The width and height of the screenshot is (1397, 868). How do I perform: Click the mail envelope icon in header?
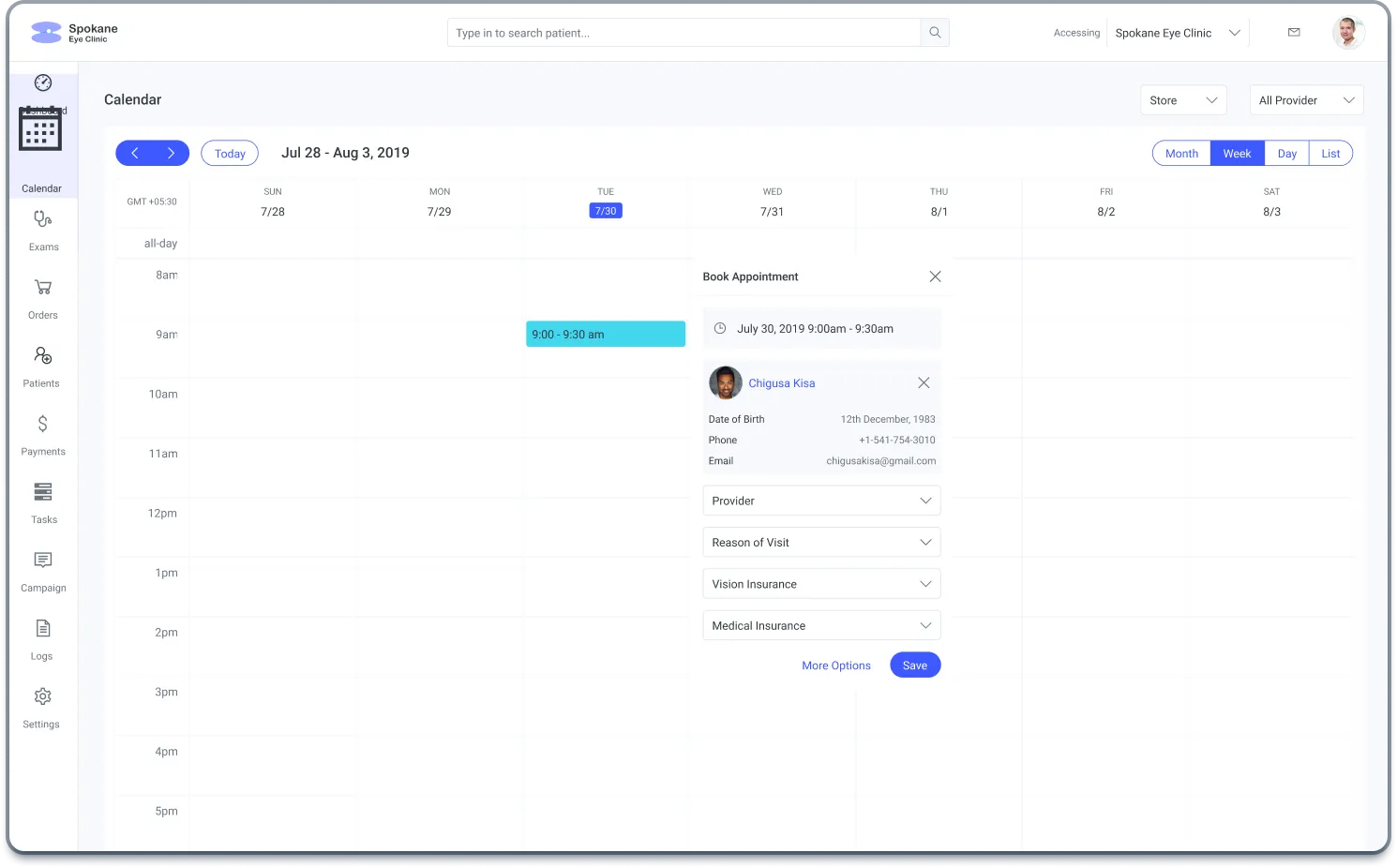pos(1294,33)
